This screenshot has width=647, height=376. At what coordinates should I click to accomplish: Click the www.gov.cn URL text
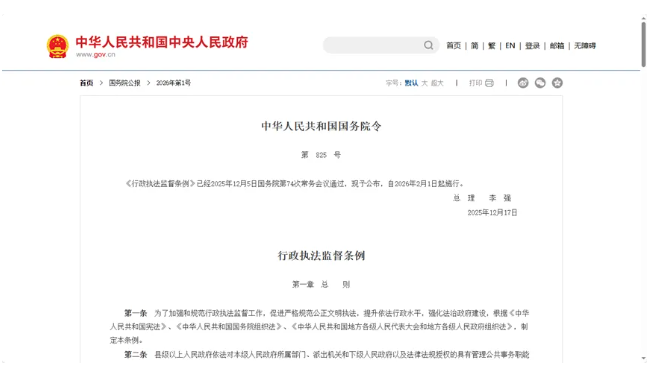[x=96, y=54]
